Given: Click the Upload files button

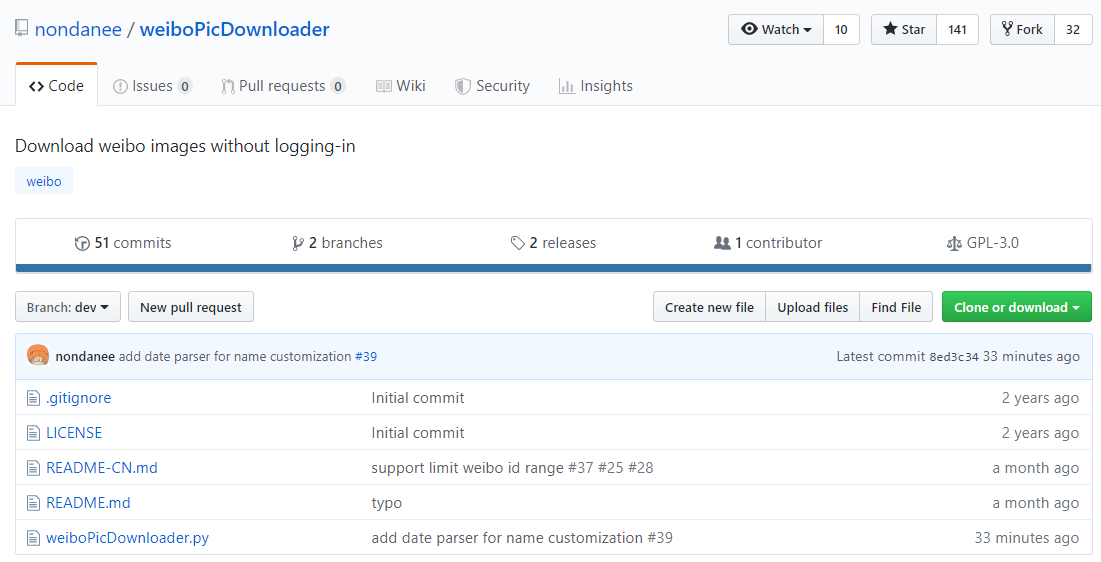Looking at the screenshot, I should tap(812, 307).
